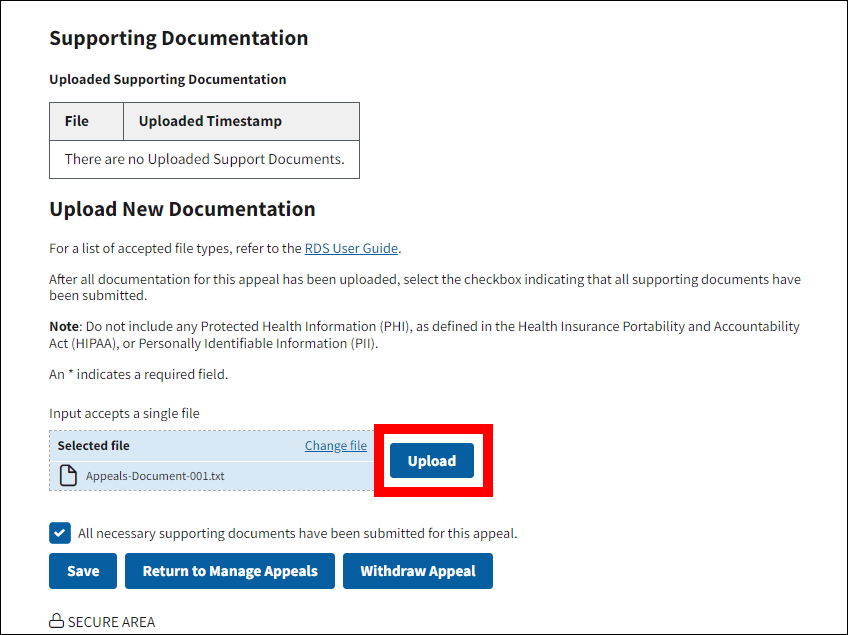Click the checkbox label about submitted supporting documents
Viewport: 848px width, 635px height.
coord(297,533)
